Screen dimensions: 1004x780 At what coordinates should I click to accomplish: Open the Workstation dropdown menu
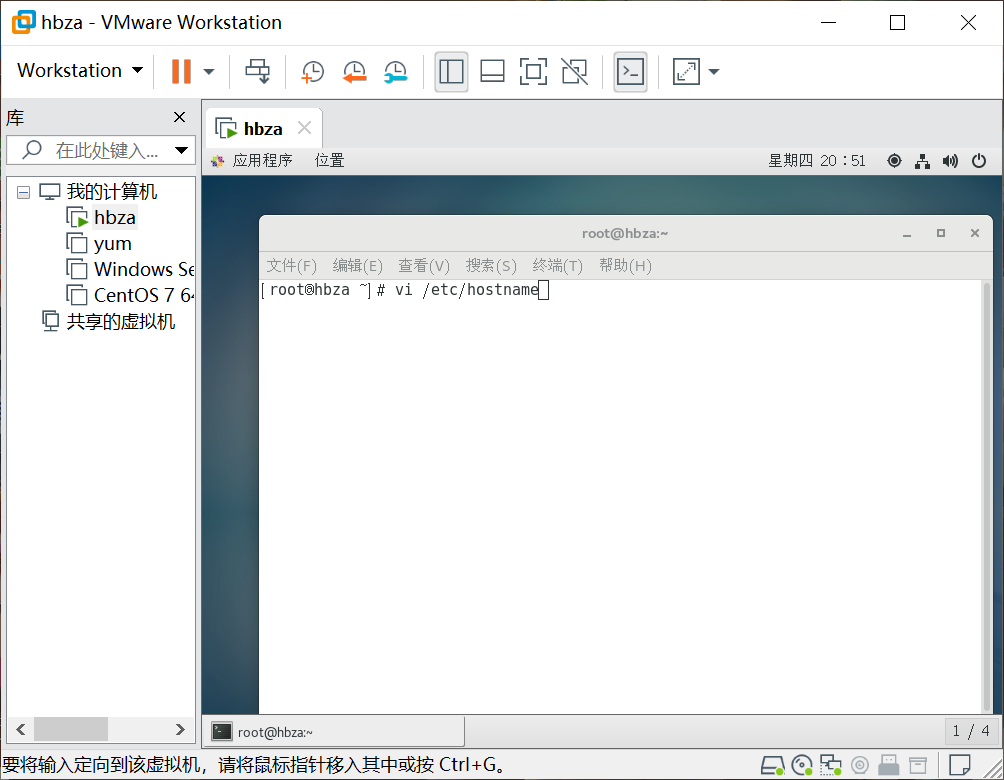(x=80, y=71)
